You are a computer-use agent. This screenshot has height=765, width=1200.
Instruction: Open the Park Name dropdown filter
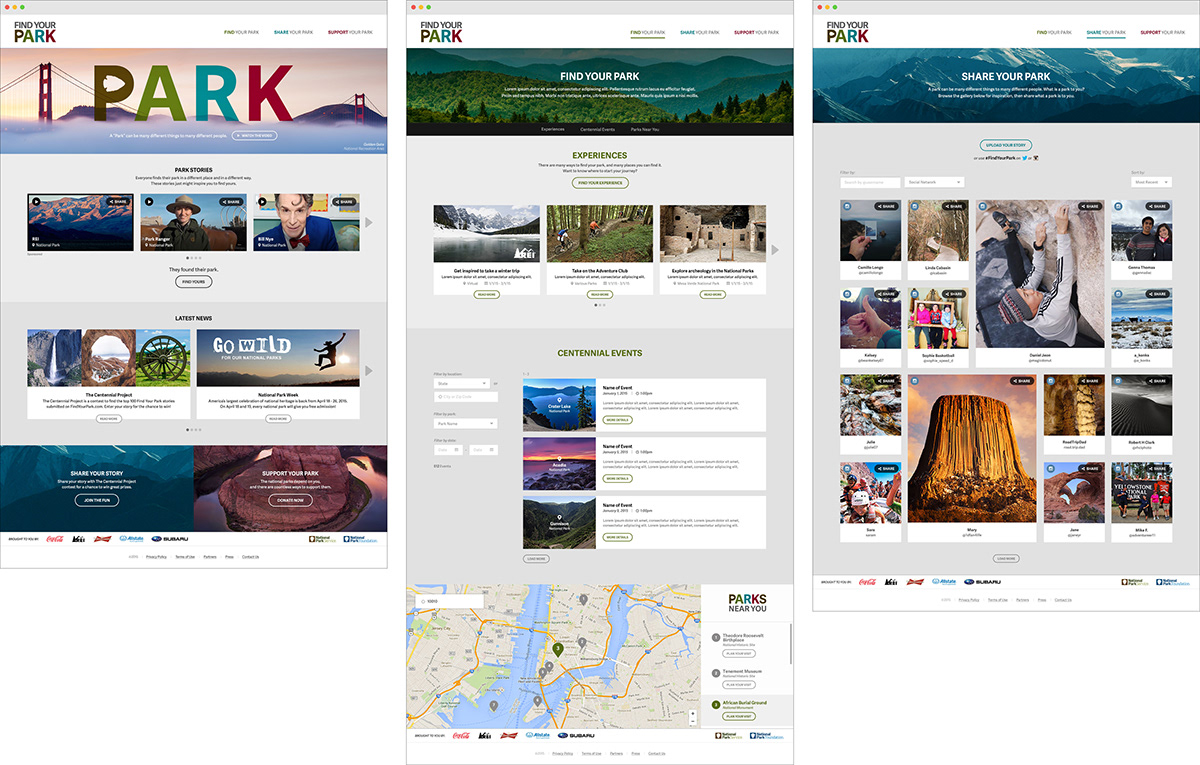(x=465, y=423)
